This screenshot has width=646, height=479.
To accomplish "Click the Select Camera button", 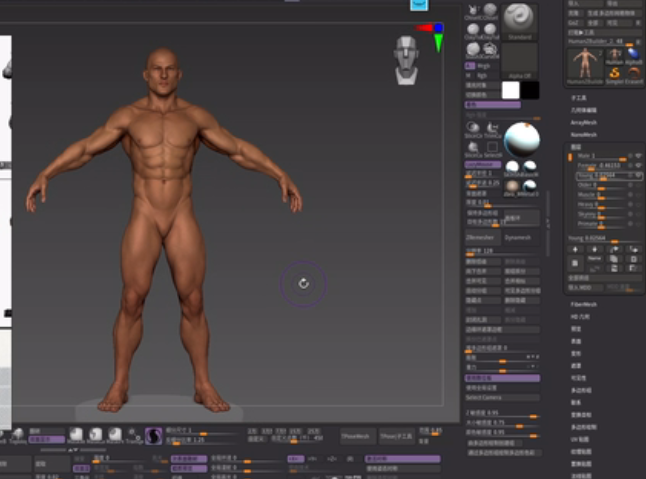I will pyautogui.click(x=502, y=397).
